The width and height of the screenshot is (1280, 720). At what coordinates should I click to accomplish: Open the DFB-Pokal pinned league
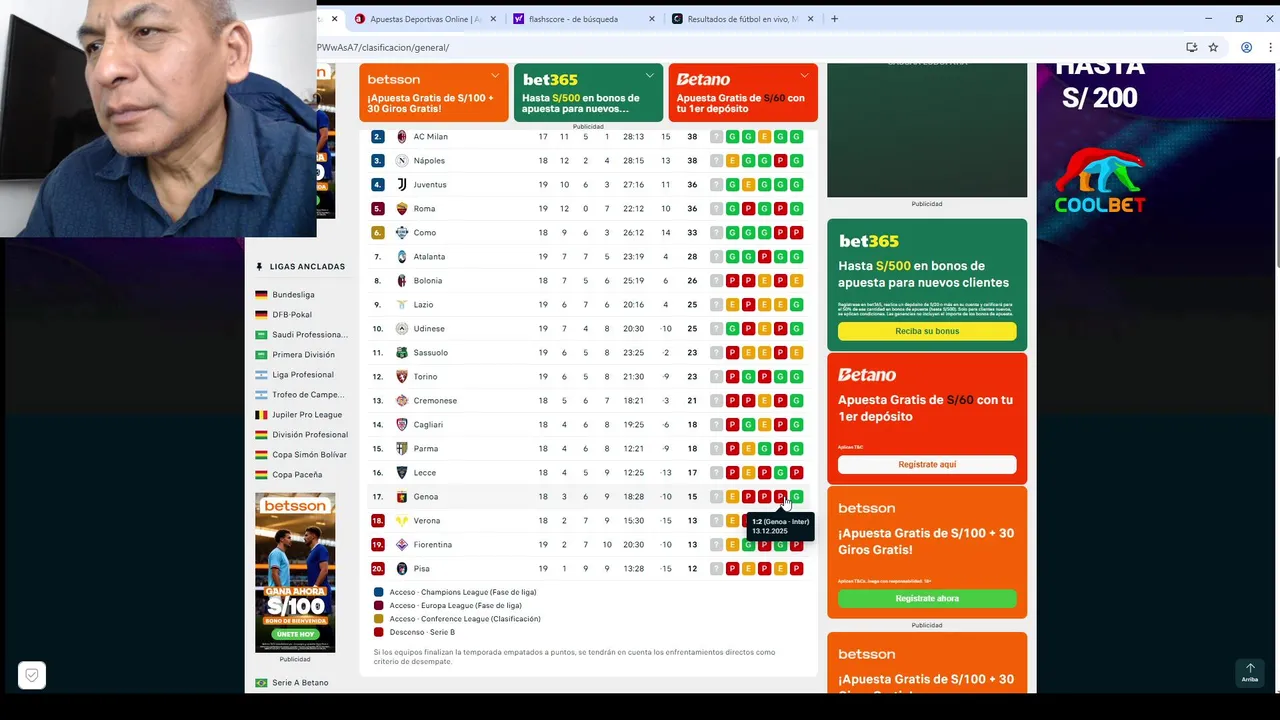pos(292,315)
